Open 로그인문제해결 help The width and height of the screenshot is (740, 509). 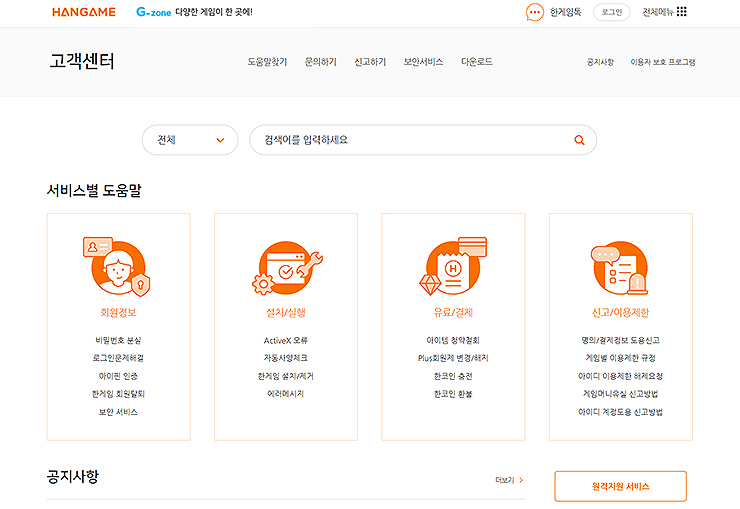tap(118, 358)
